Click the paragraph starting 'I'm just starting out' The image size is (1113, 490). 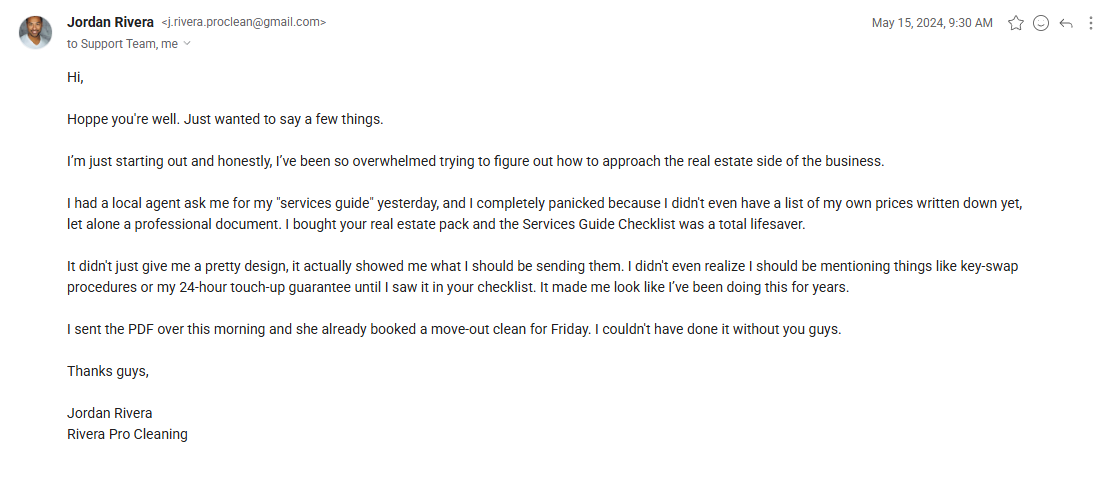pyautogui.click(x=476, y=161)
